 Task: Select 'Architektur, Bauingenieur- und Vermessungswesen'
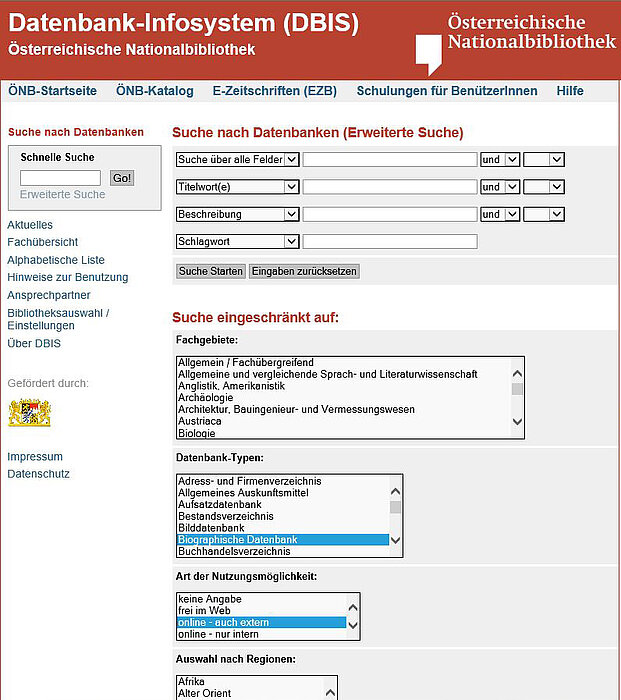[x=343, y=409]
